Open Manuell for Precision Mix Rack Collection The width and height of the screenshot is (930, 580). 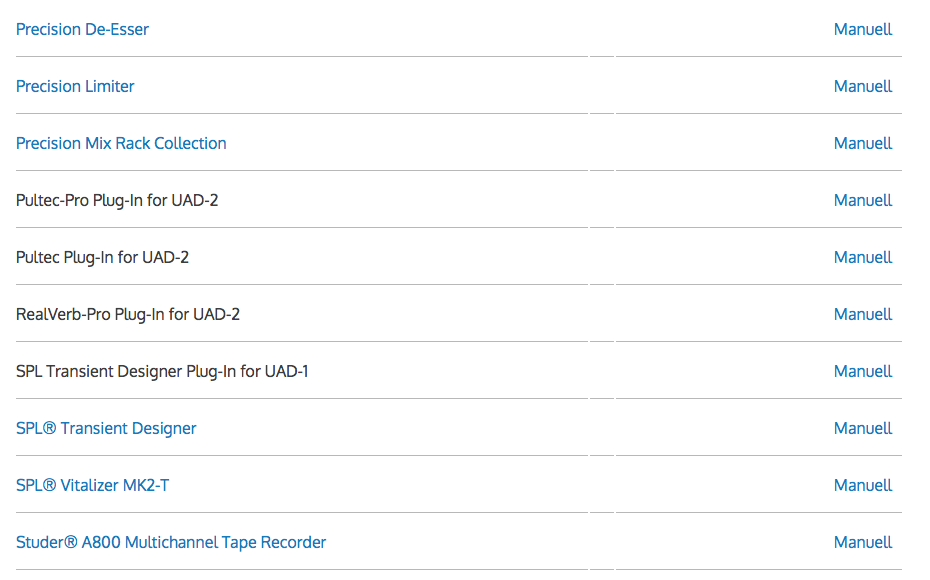[x=862, y=144]
